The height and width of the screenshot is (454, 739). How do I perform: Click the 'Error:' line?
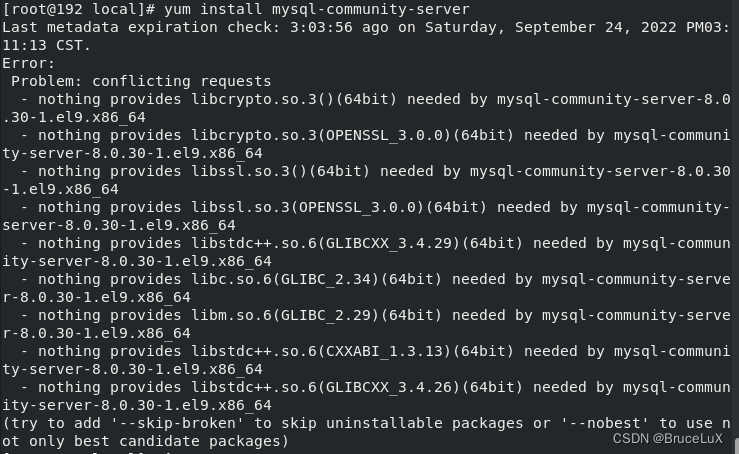28,63
